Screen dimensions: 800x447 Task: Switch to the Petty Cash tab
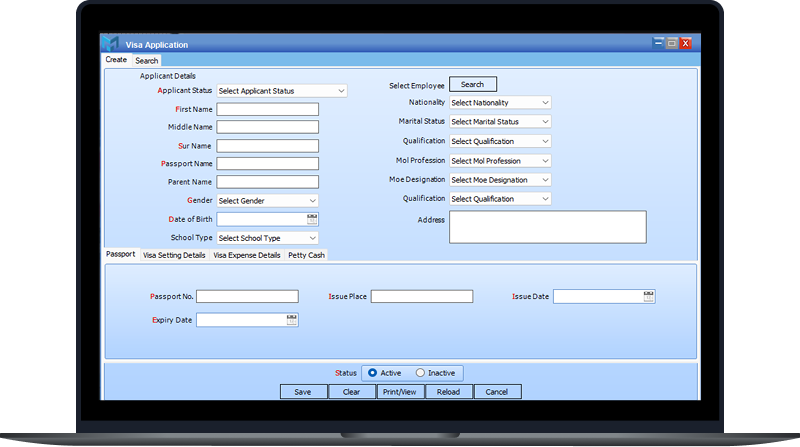coord(306,255)
